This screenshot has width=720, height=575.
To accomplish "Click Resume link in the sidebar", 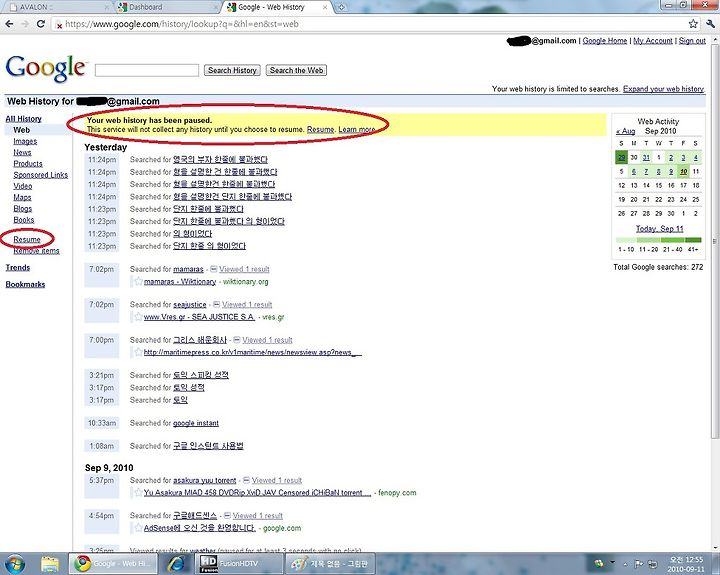I will 27,239.
